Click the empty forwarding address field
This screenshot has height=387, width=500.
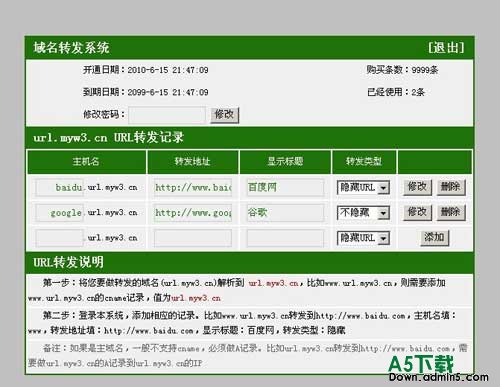pyautogui.click(x=193, y=238)
